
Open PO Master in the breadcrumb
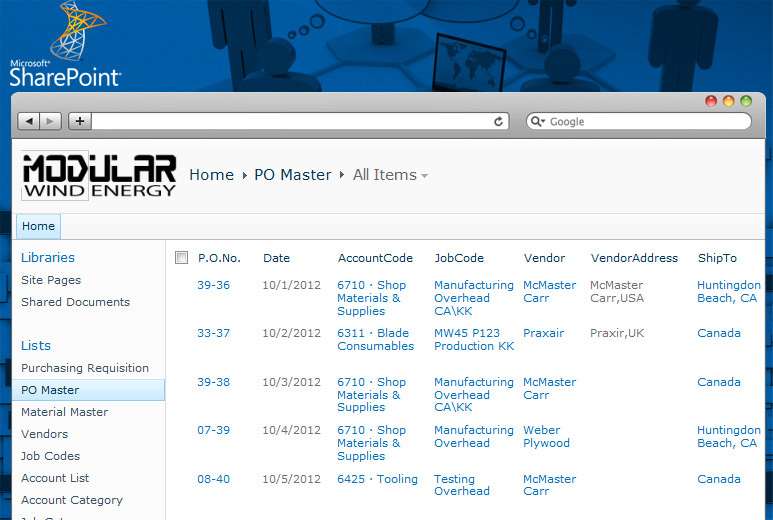coord(293,175)
